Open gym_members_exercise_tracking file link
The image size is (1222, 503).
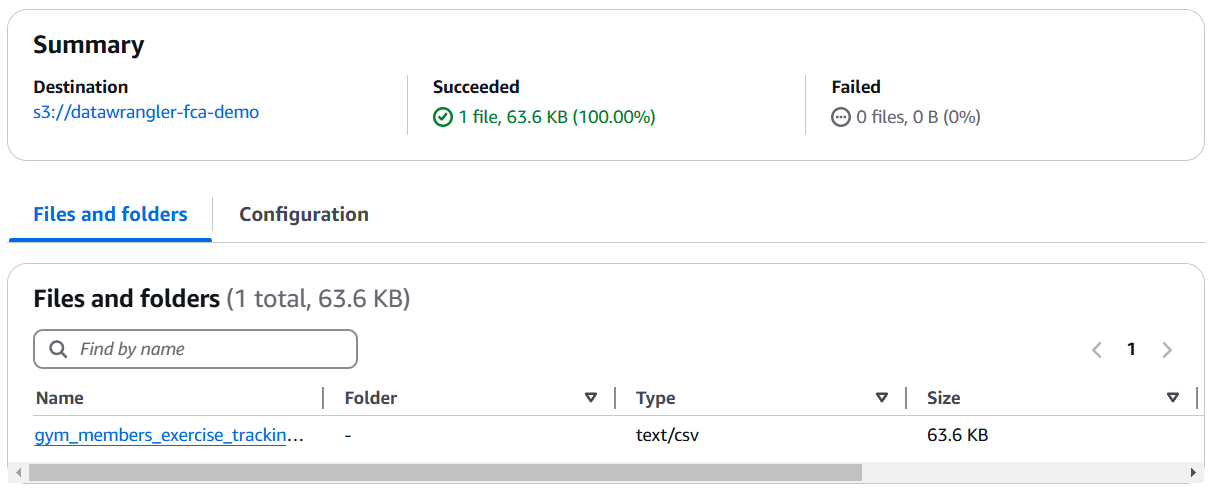[170, 436]
